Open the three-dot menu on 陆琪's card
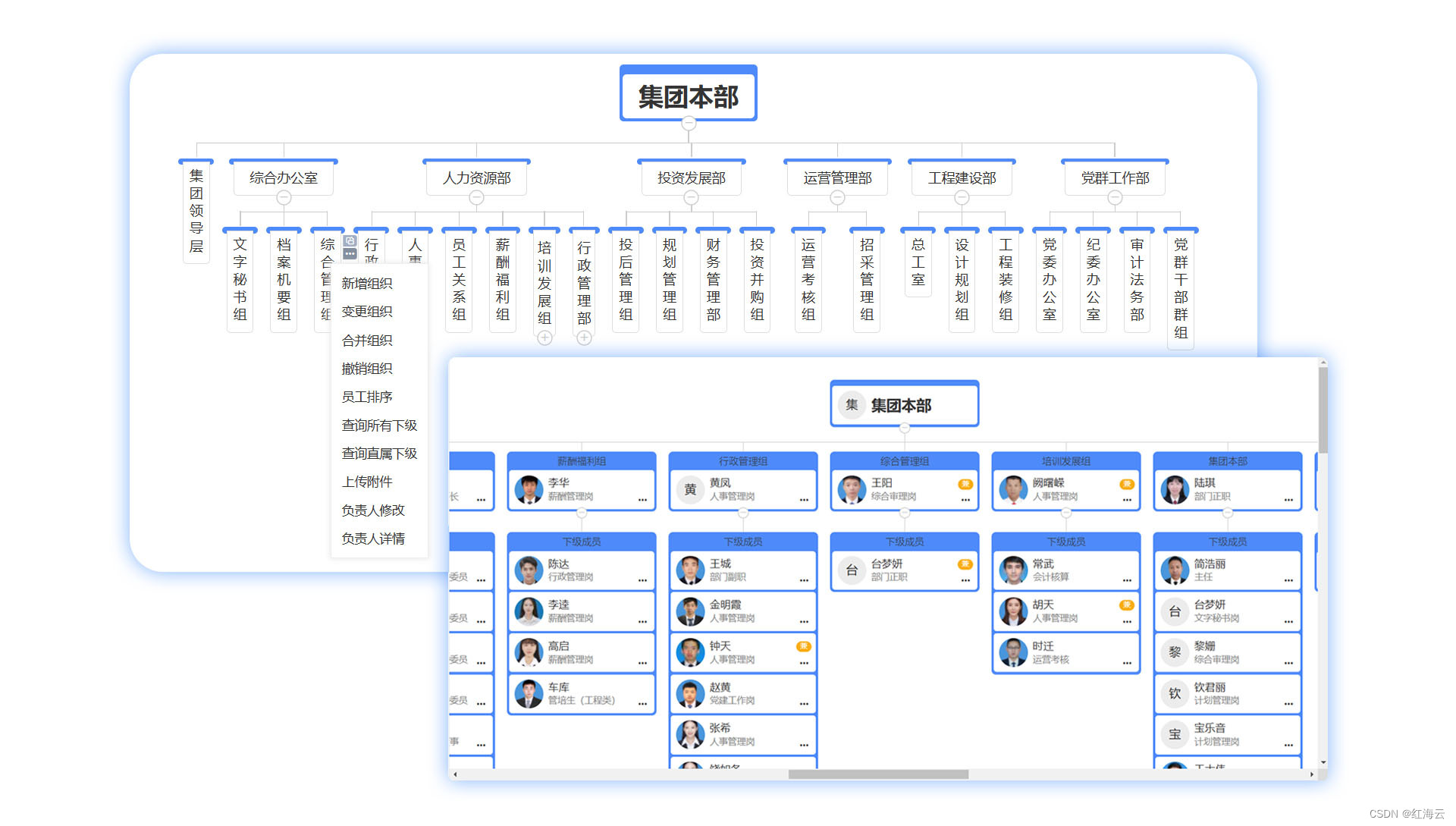Image resolution: width=1456 pixels, height=826 pixels. [x=1288, y=500]
